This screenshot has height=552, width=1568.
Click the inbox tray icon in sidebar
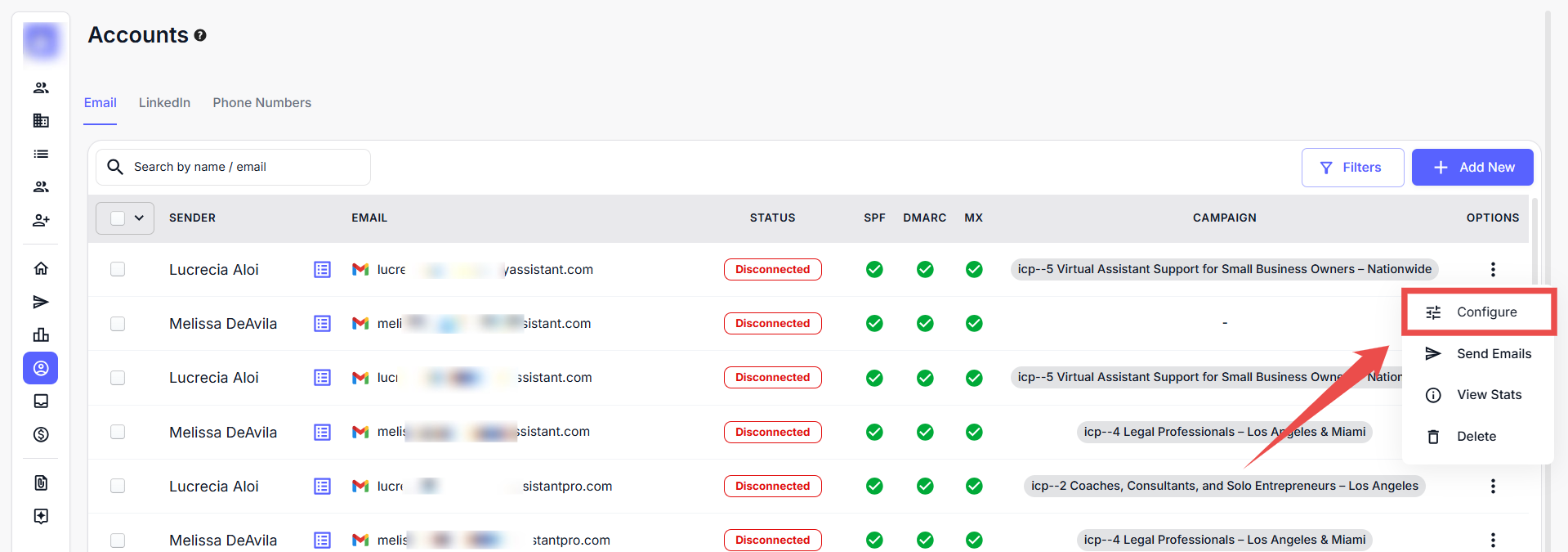tap(41, 401)
